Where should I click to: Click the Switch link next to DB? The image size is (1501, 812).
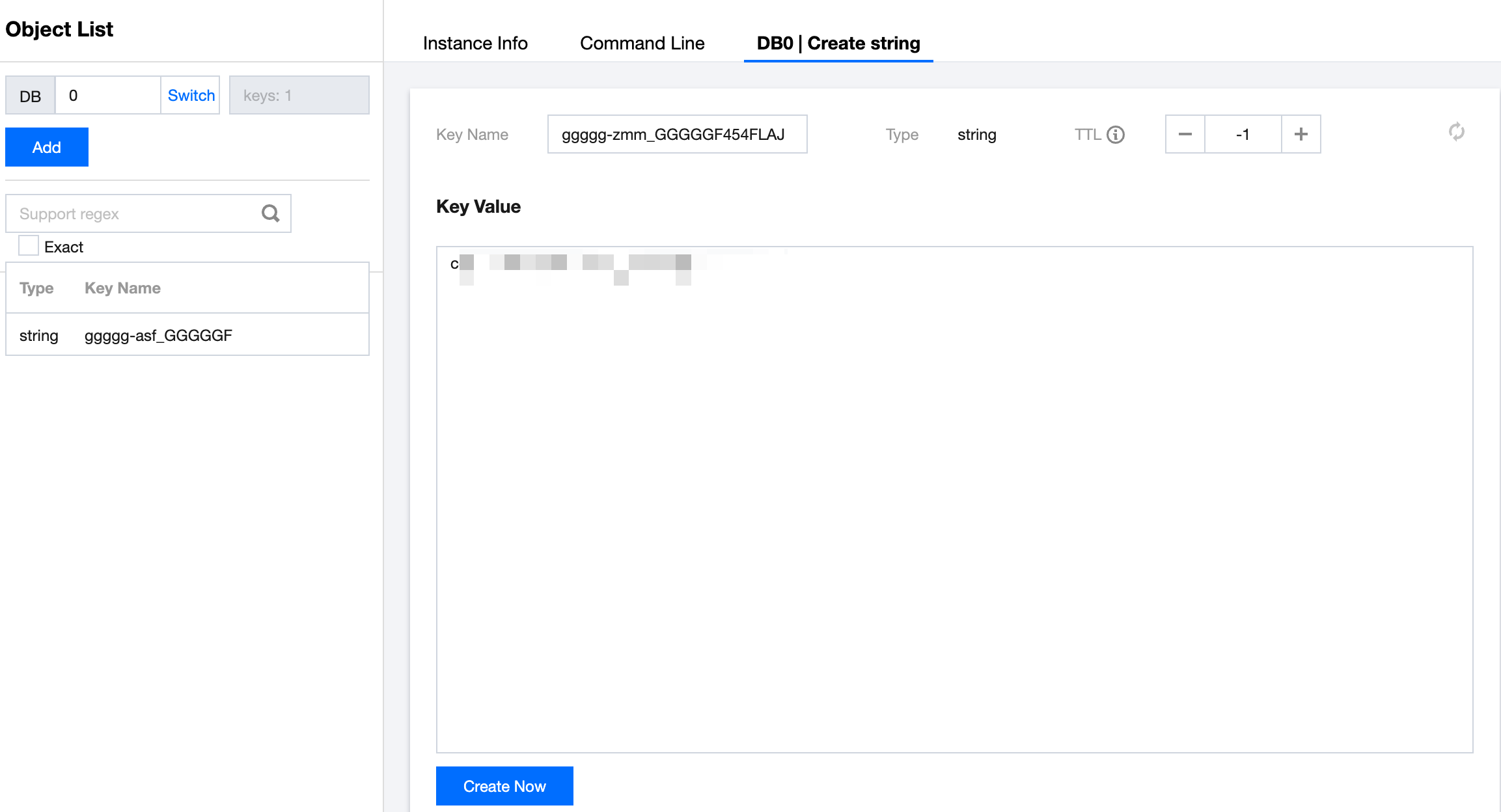coord(191,96)
